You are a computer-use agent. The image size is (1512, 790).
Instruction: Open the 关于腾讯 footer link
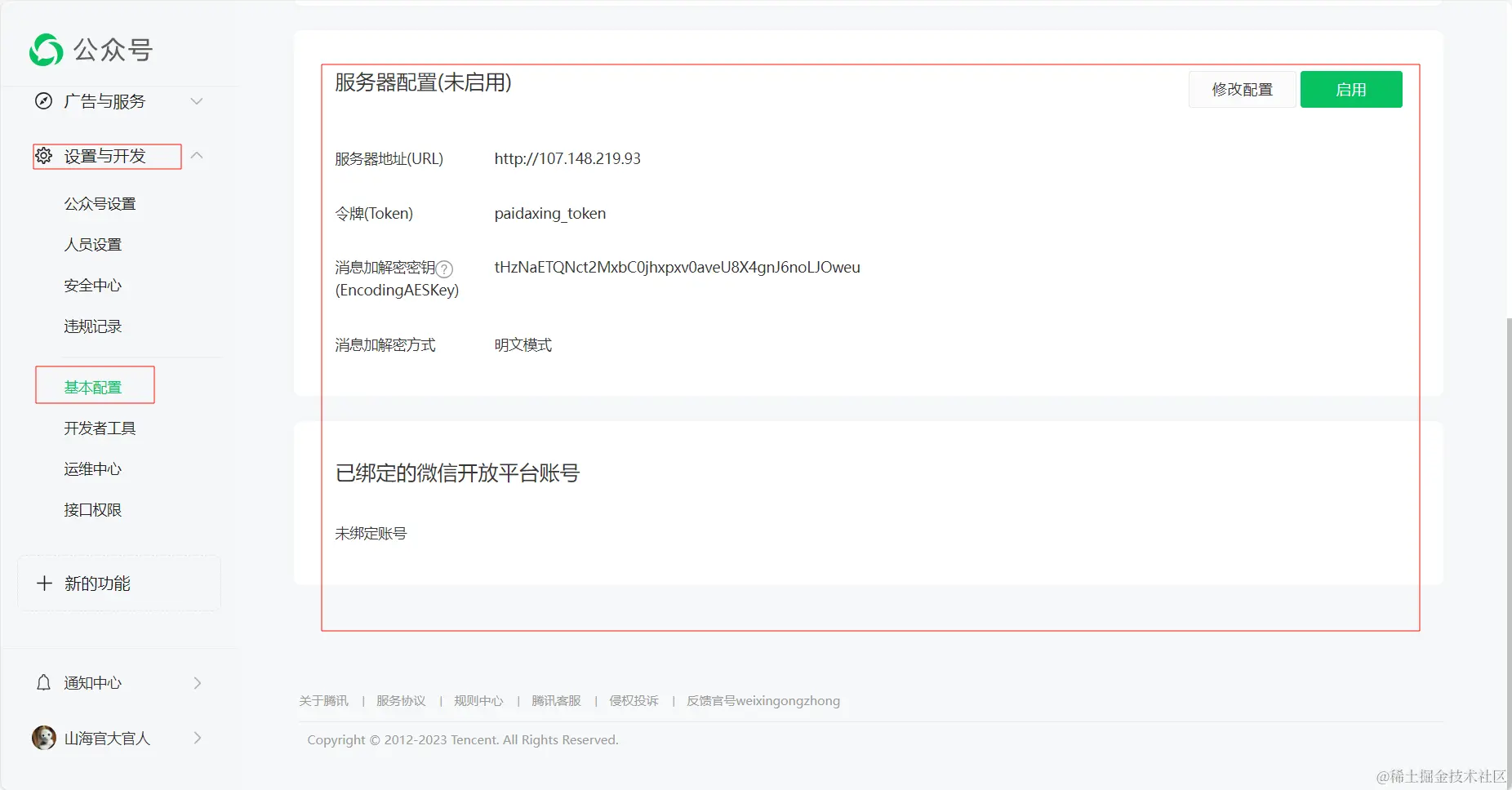[323, 701]
